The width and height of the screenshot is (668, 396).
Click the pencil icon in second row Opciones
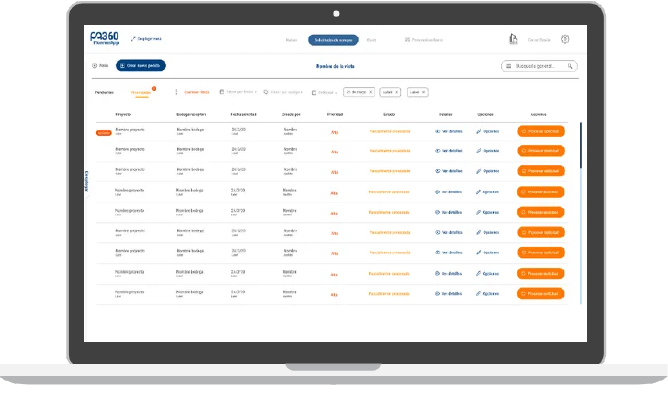tap(478, 151)
